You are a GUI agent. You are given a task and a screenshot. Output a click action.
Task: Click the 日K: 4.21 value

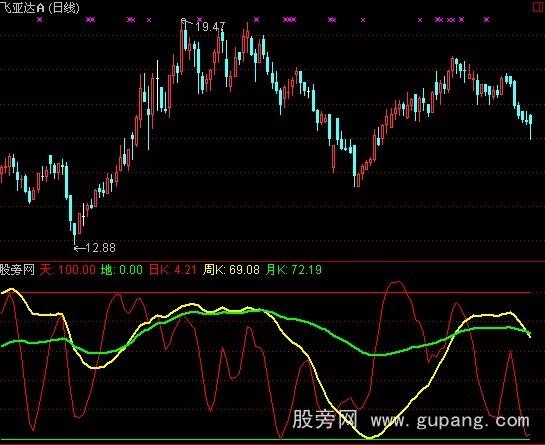[173, 269]
